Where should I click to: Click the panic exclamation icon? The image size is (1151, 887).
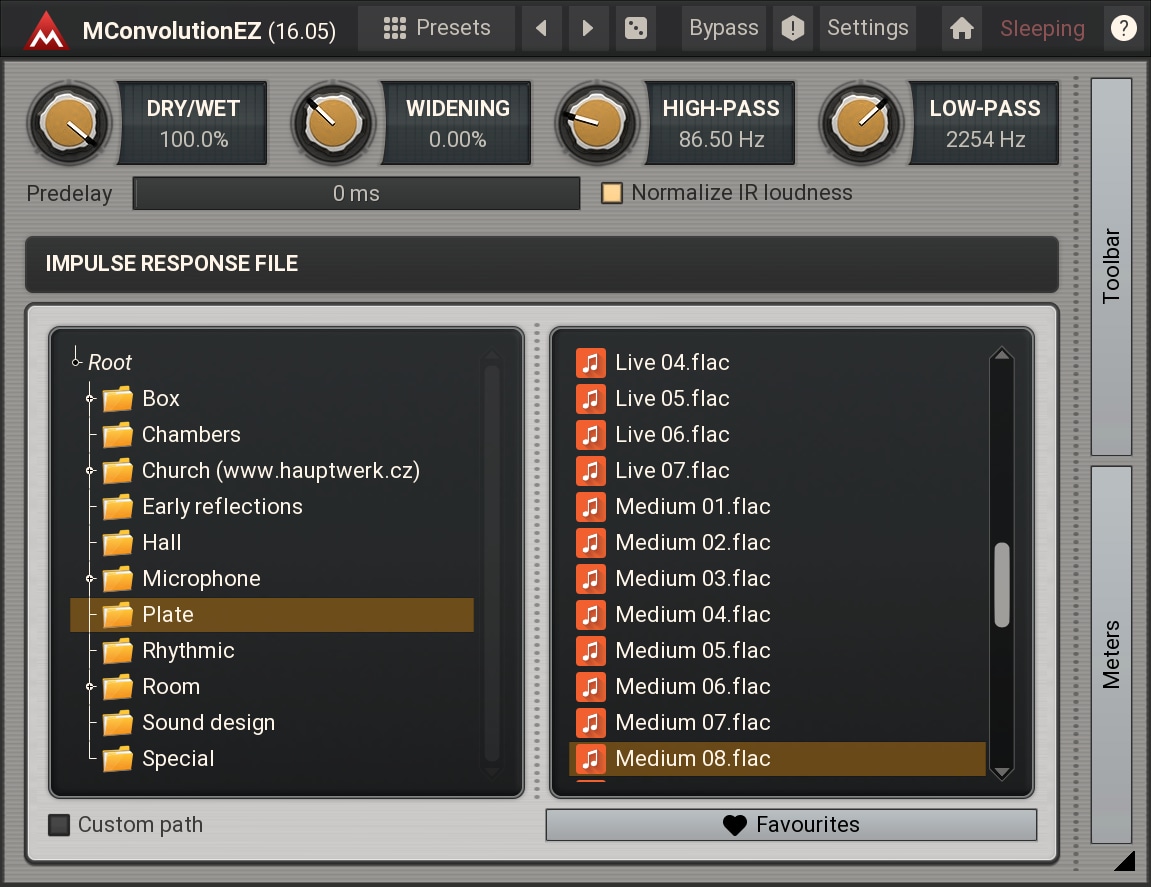point(793,28)
